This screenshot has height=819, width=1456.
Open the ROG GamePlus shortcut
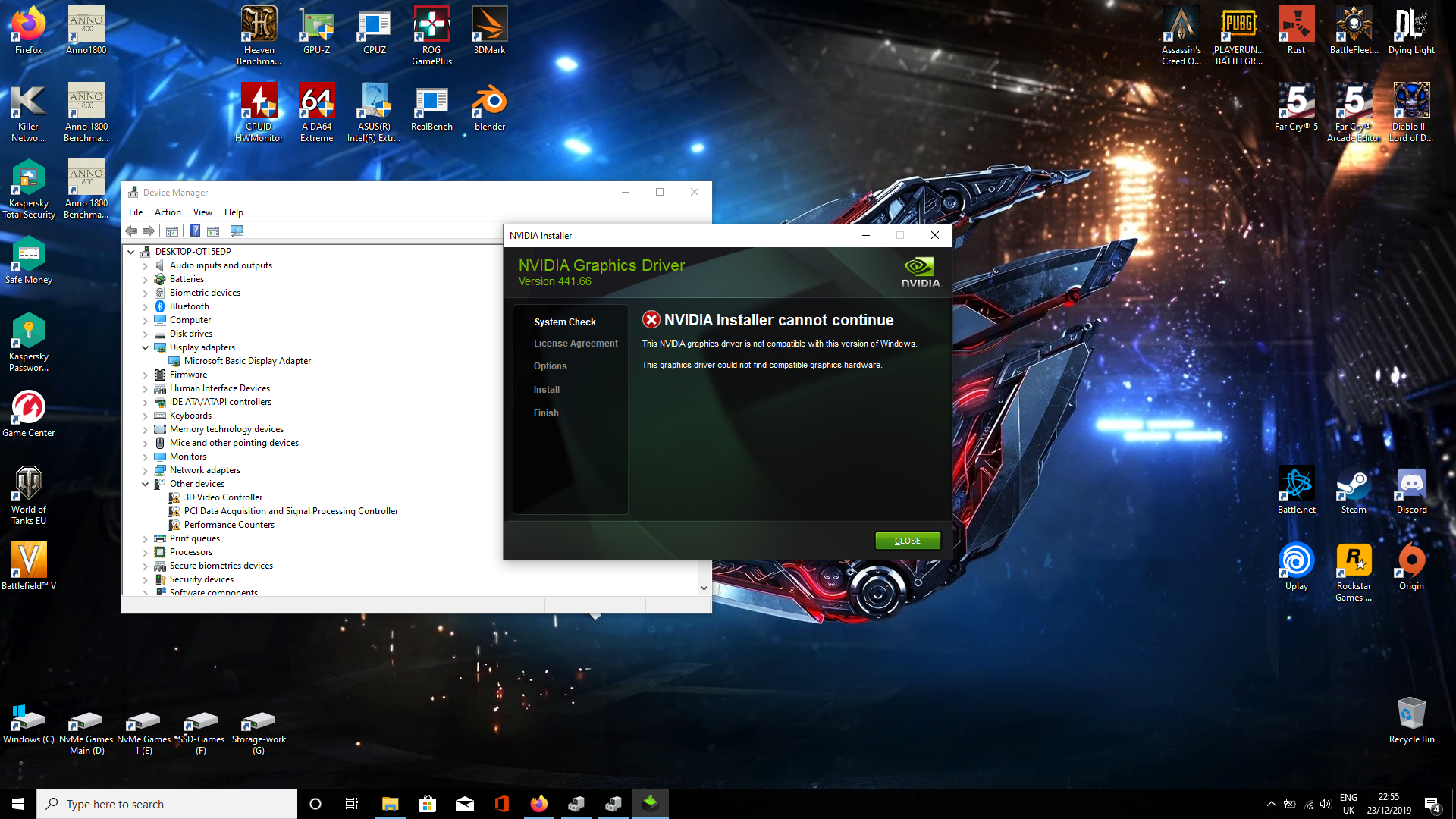(x=431, y=36)
